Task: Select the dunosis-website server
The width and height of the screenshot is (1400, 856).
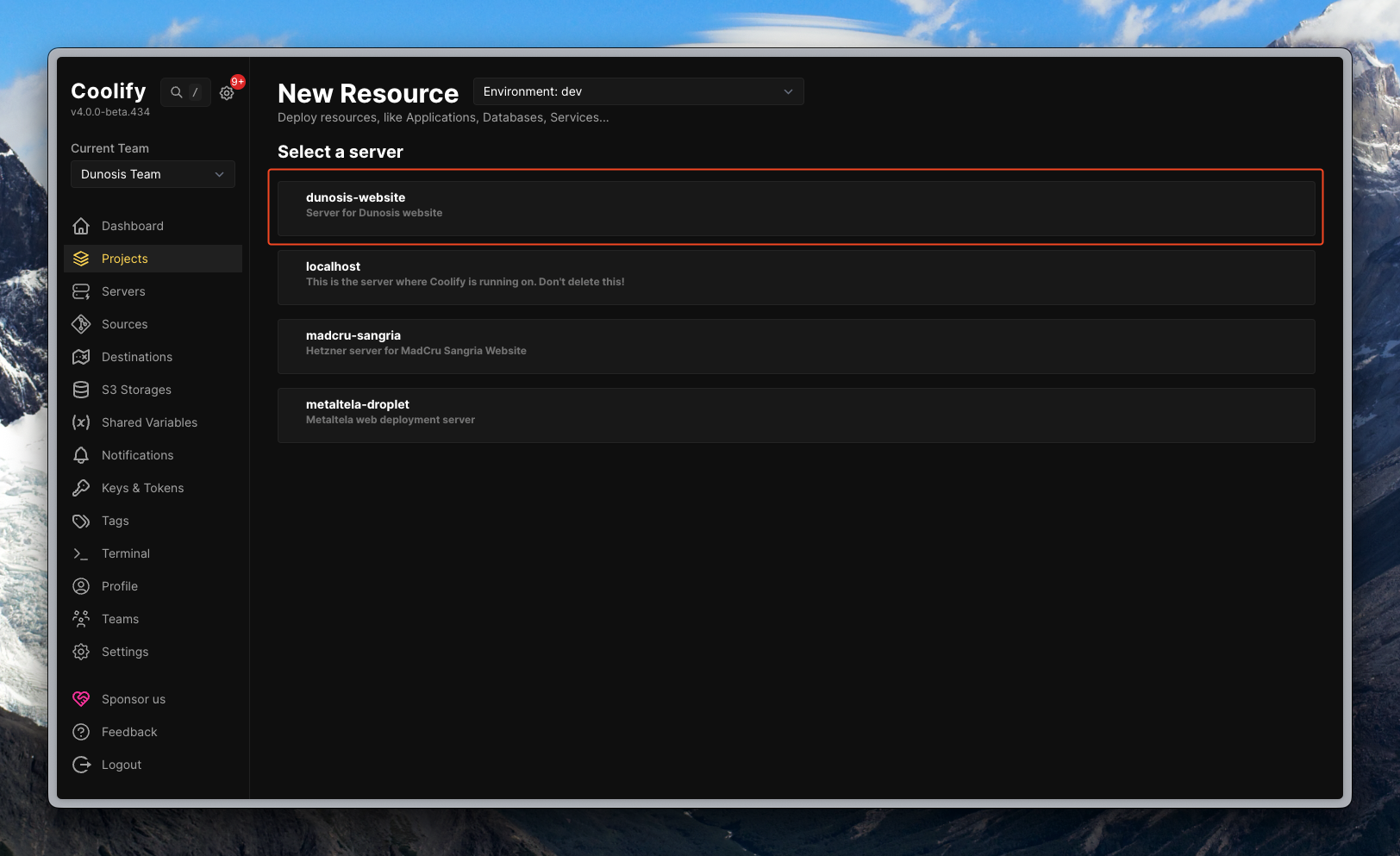Action: click(795, 207)
